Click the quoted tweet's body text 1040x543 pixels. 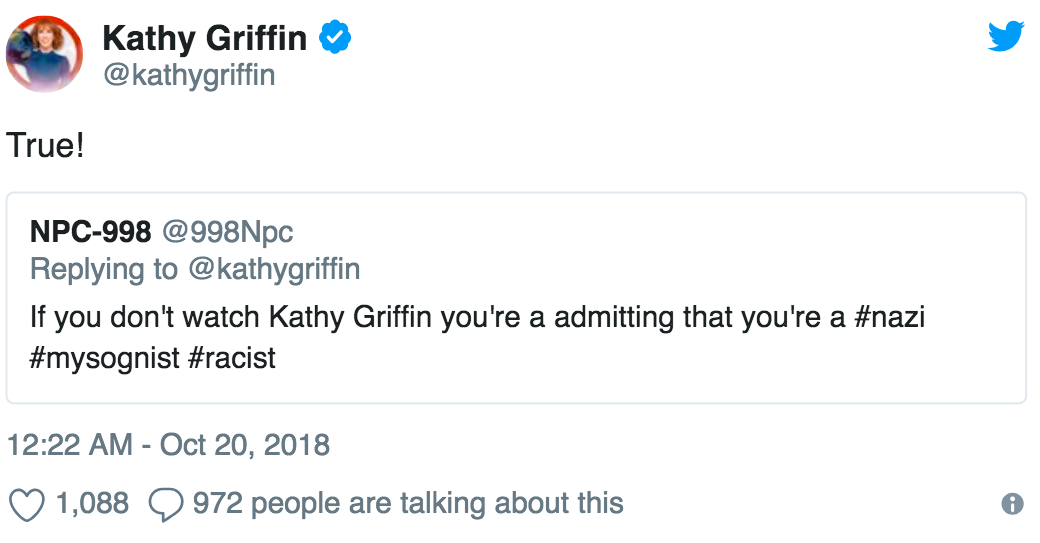[x=400, y=318]
